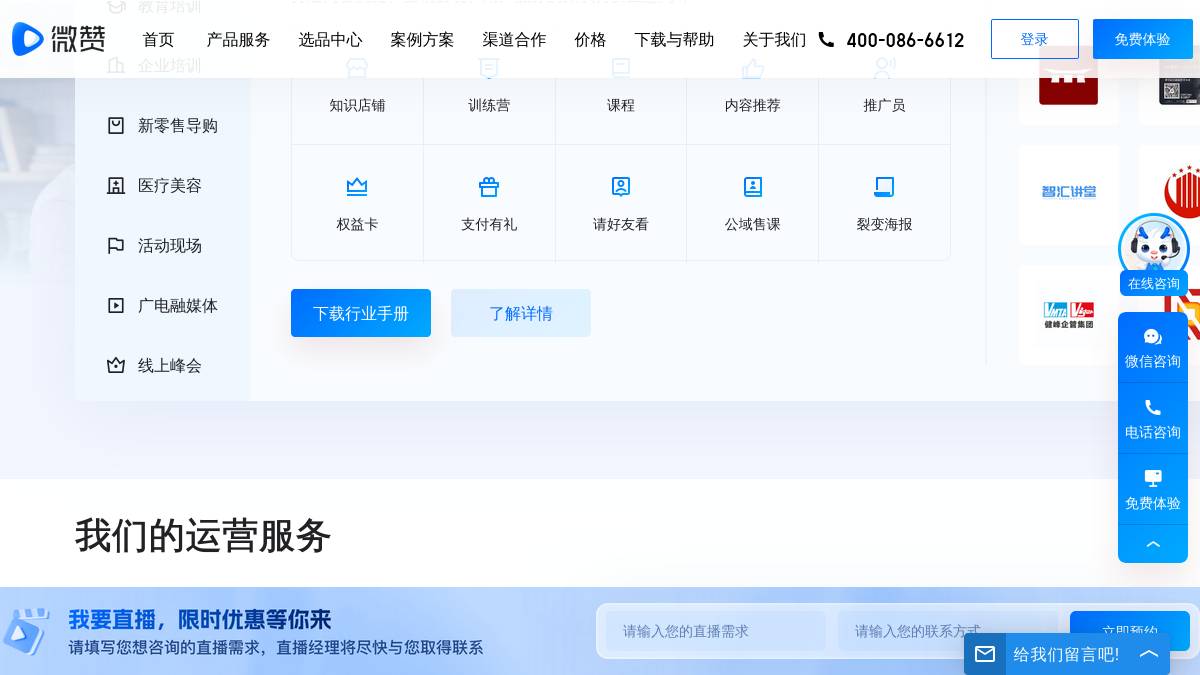Click the 智汇讲堂 customer logo
The image size is (1200, 675).
1069,195
